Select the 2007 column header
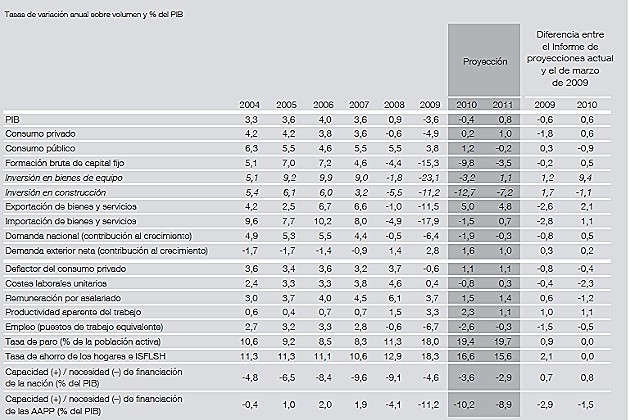The height and width of the screenshot is (420, 630). [x=358, y=104]
